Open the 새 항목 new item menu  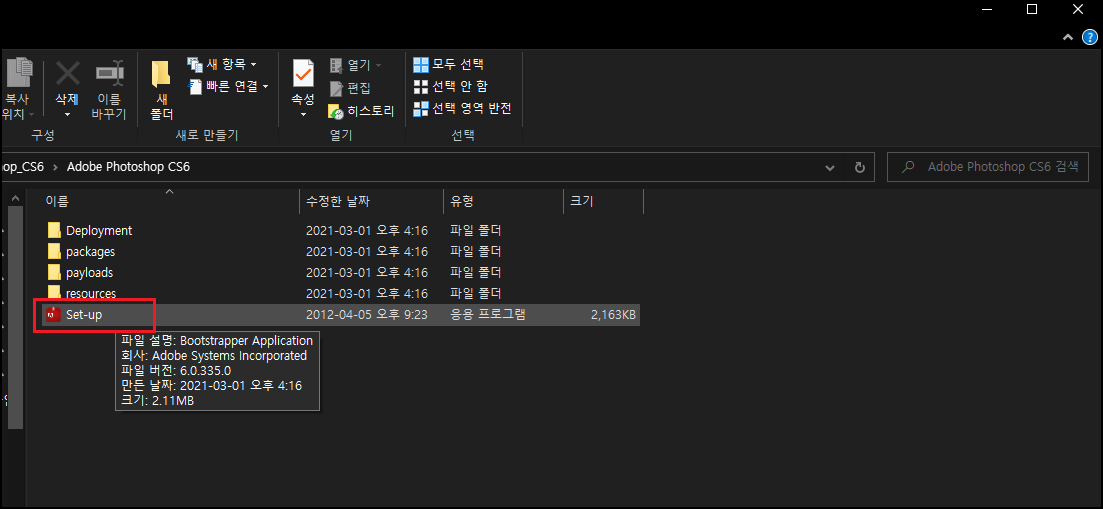[x=222, y=65]
